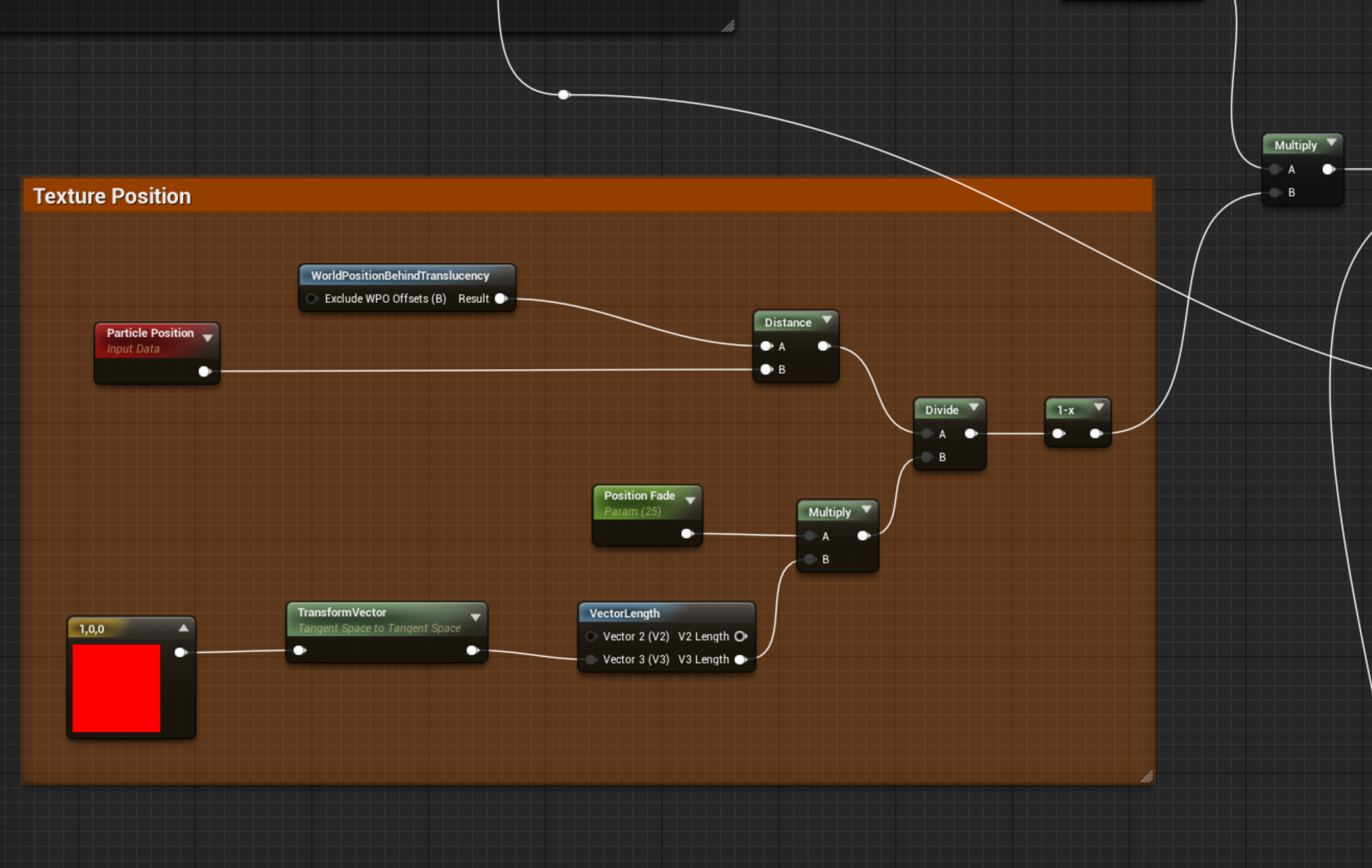Click the red color preview swatch

(116, 688)
